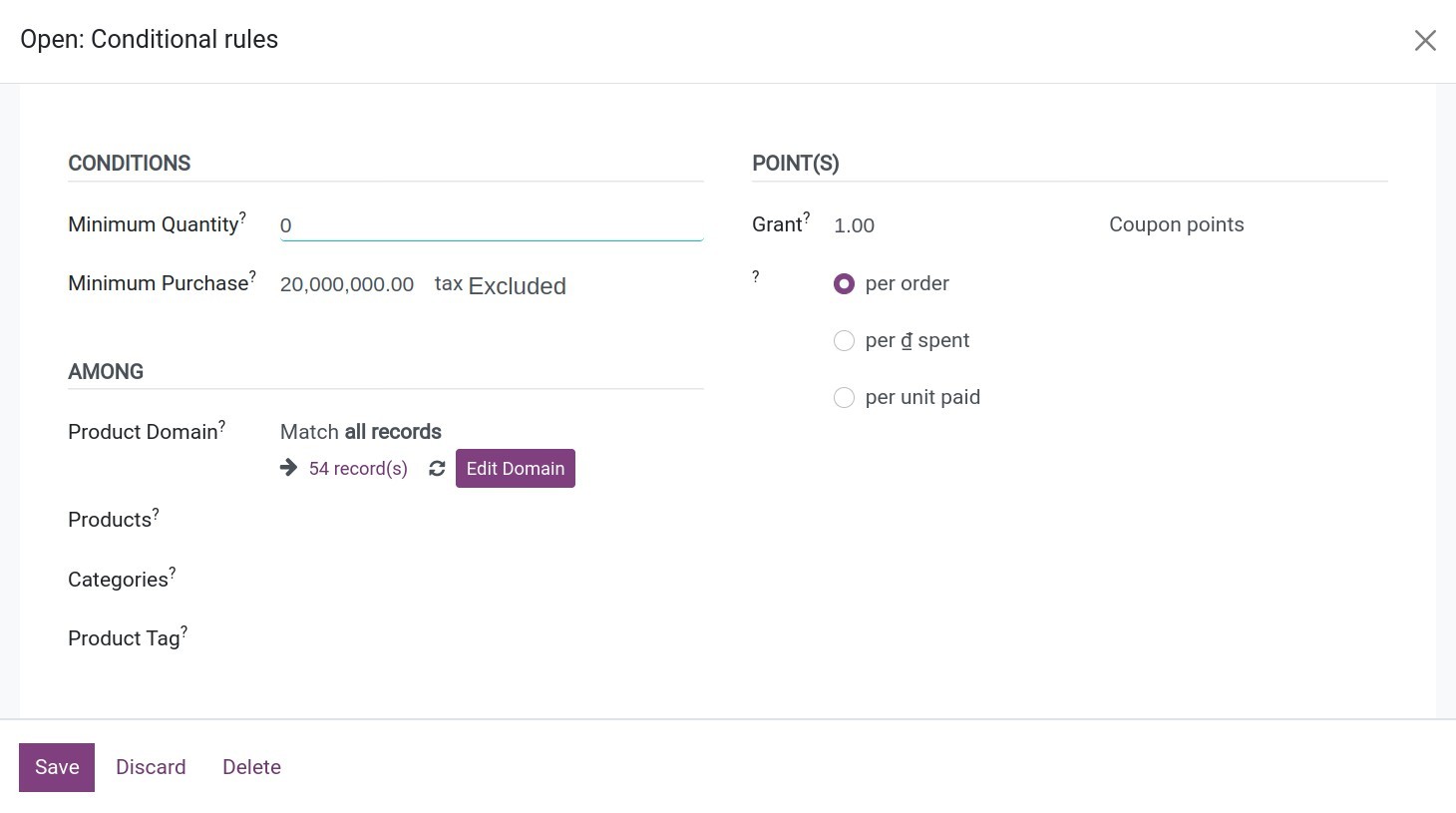Select the per đ spent radio option
1456x813 pixels.
[844, 341]
